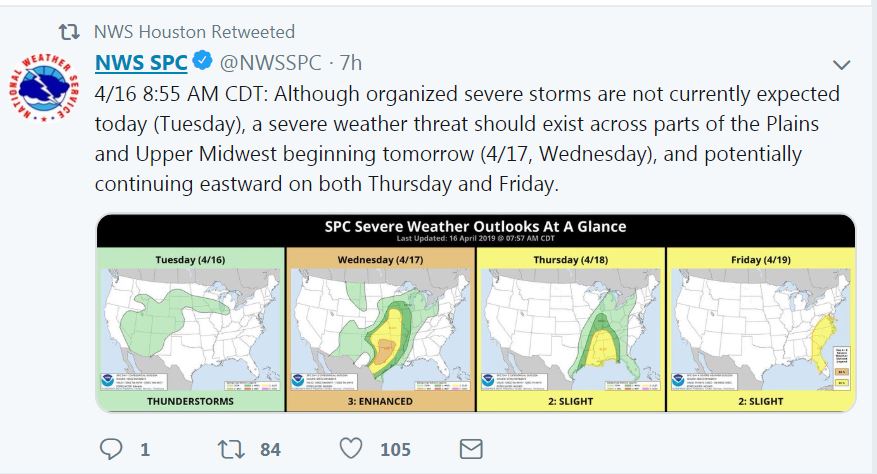Open the Thursday (4/18) slight risk map

coord(570,320)
